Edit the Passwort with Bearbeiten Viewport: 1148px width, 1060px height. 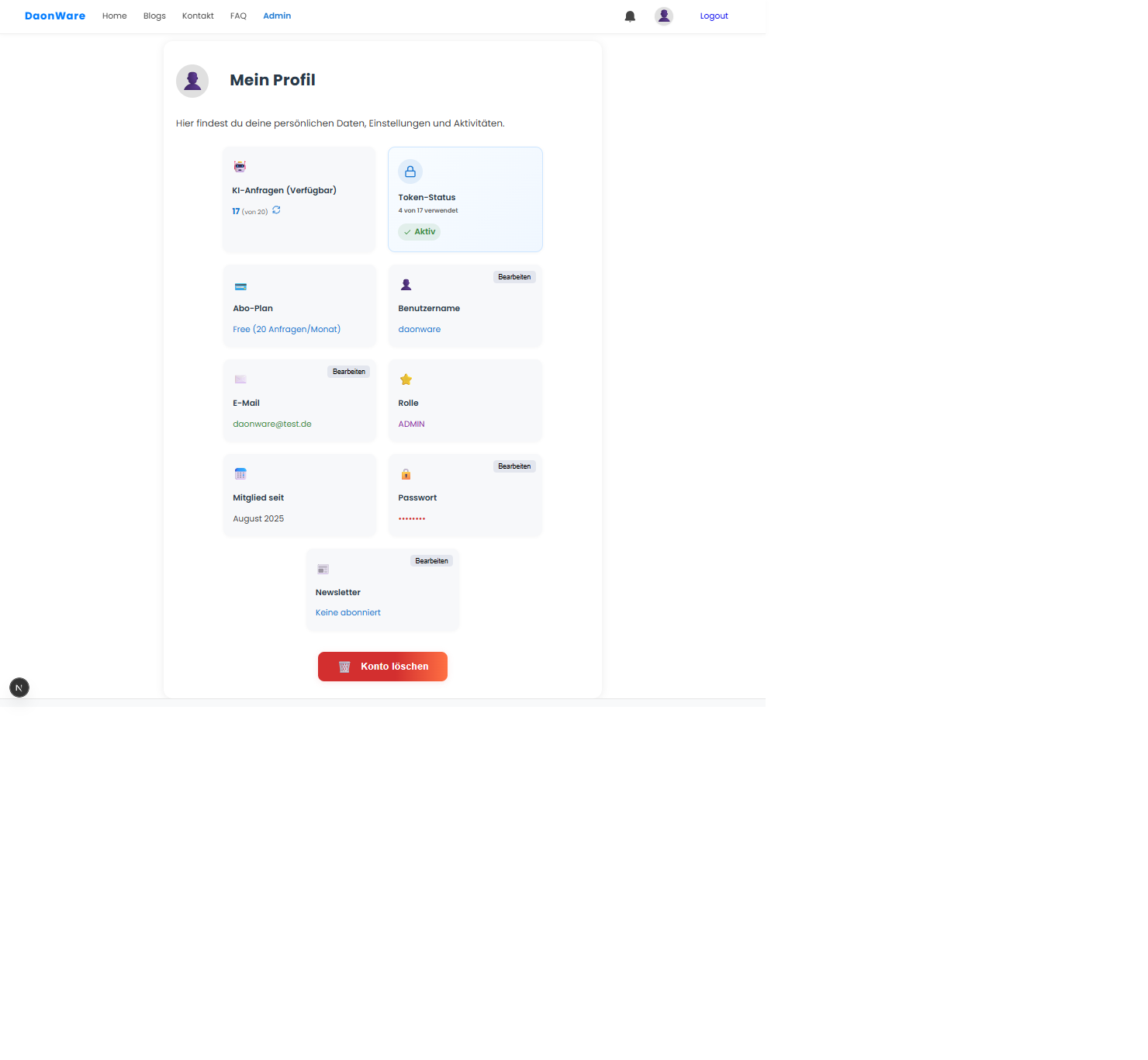[x=514, y=466]
